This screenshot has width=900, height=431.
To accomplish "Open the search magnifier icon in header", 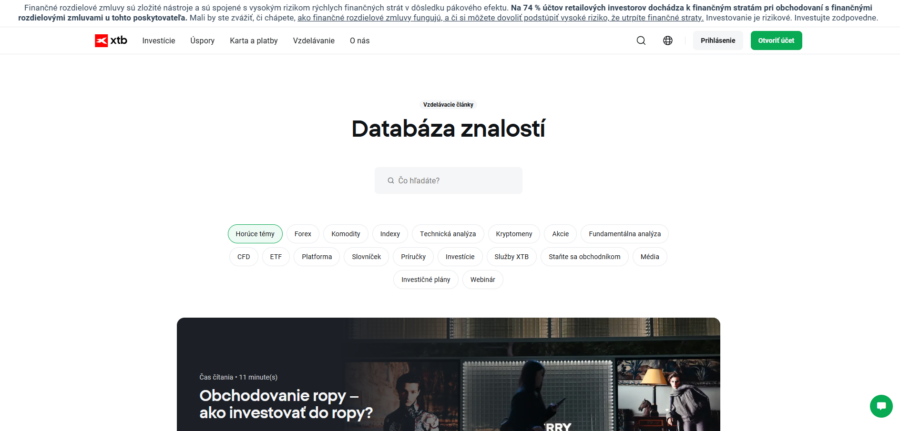I will 641,41.
